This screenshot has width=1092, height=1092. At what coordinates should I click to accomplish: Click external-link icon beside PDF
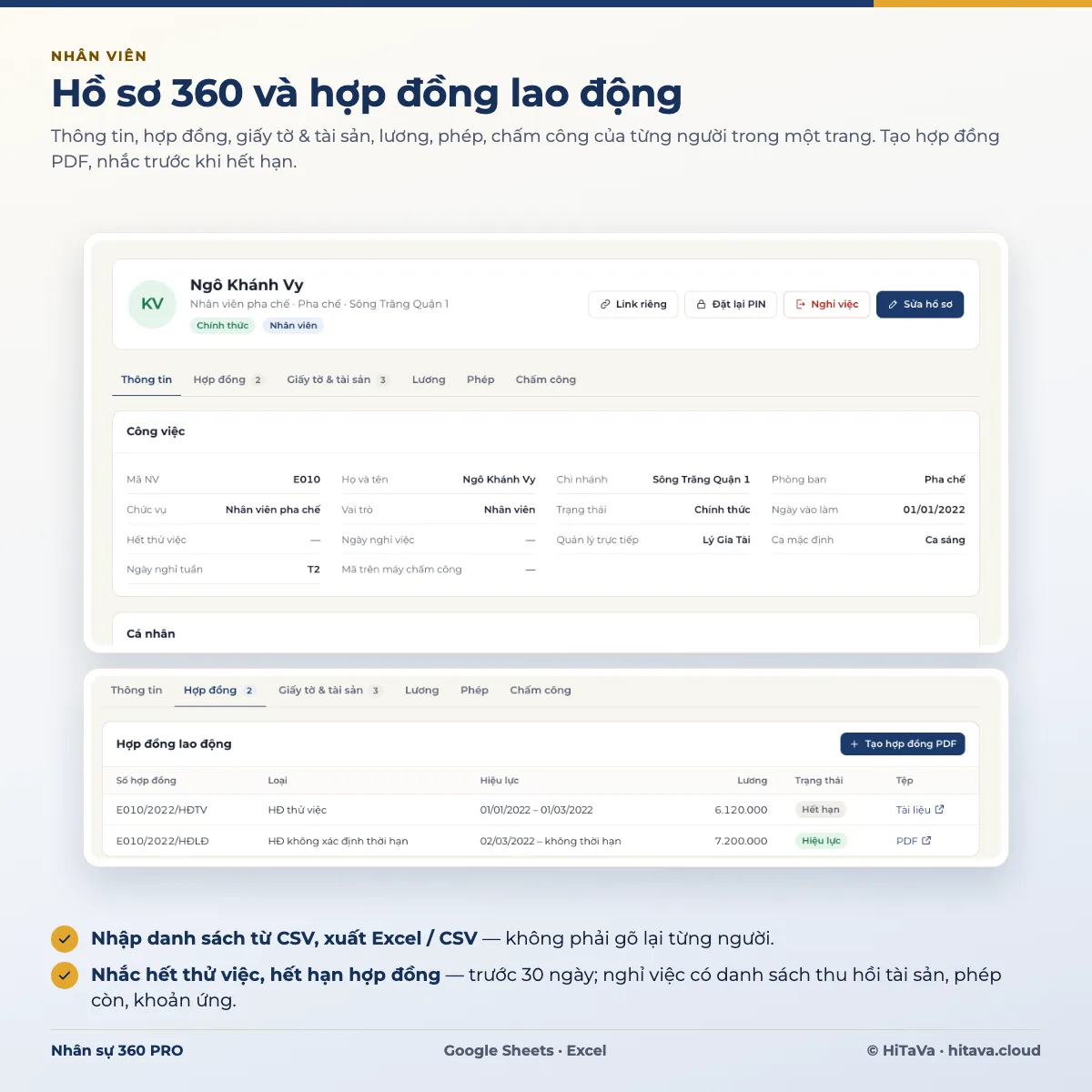click(x=926, y=841)
